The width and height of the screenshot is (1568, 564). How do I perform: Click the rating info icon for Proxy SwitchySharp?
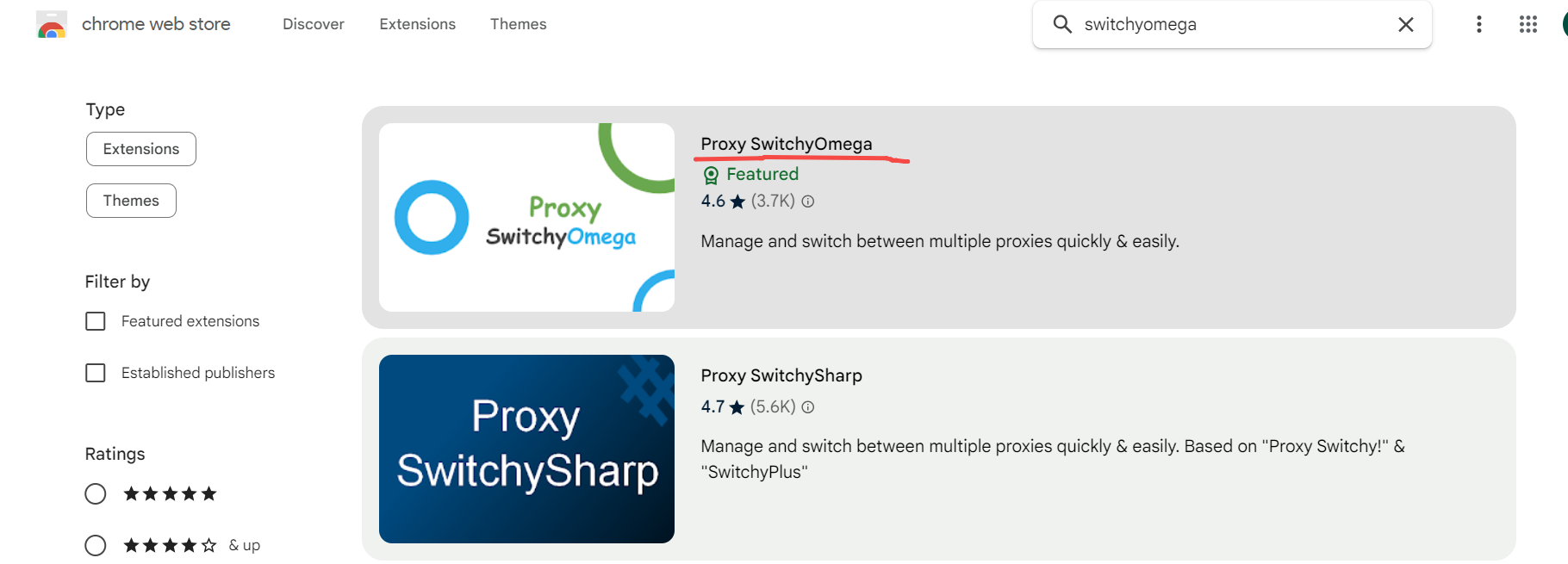808,407
